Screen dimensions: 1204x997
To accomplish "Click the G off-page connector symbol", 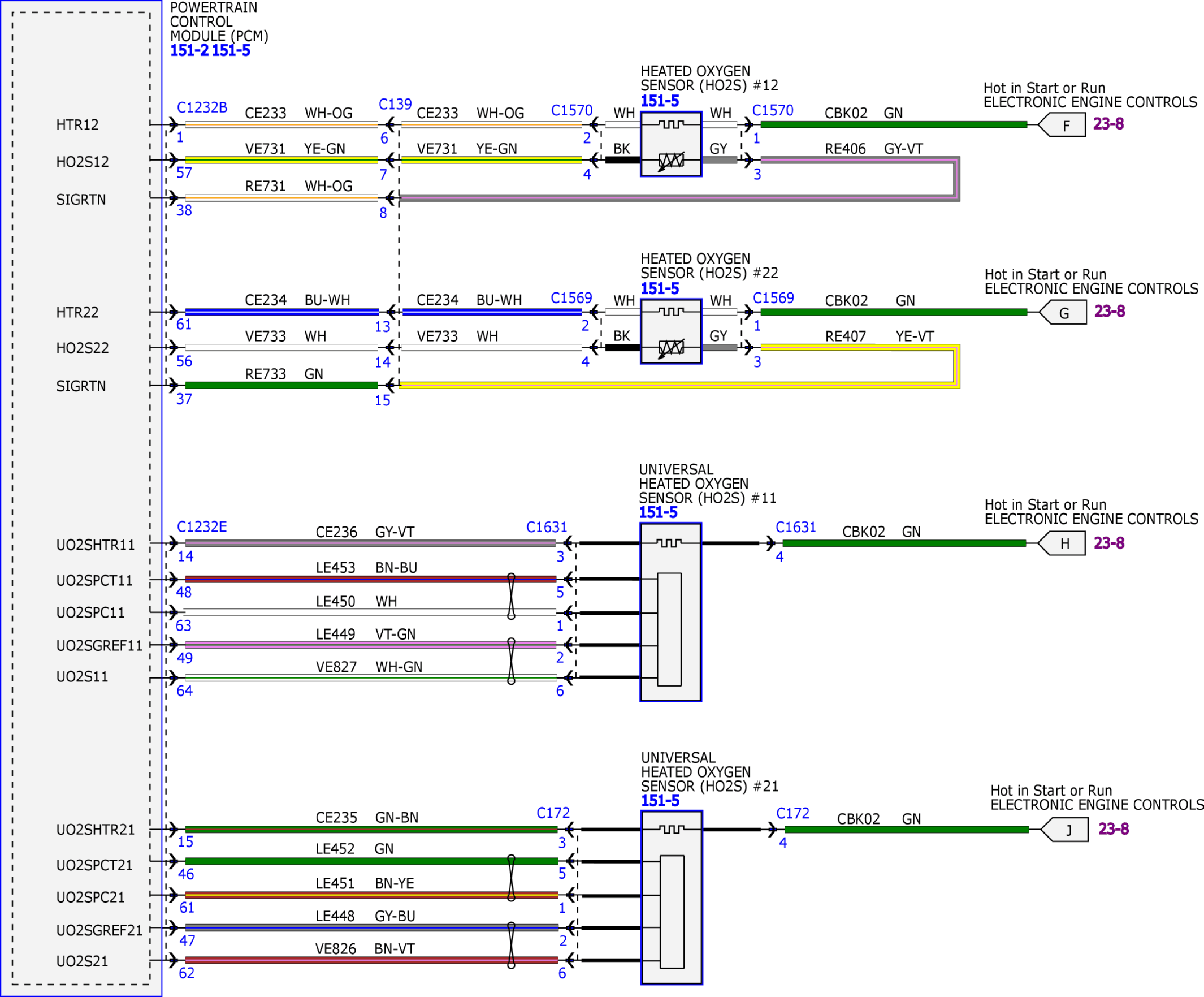I will coord(1063,312).
